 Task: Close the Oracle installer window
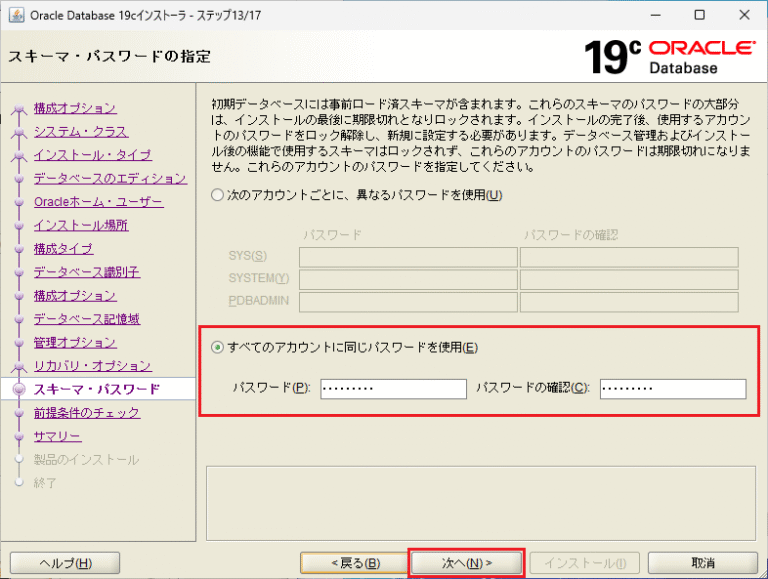[x=744, y=15]
